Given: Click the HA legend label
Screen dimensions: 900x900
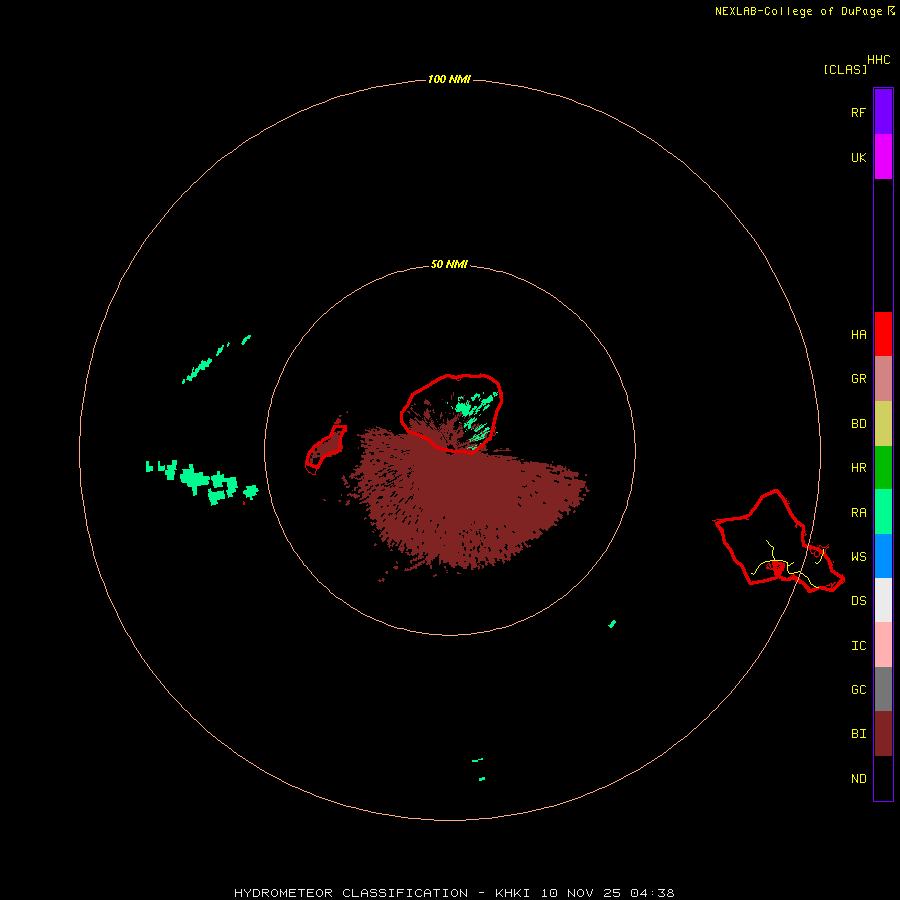Looking at the screenshot, I should 858,335.
